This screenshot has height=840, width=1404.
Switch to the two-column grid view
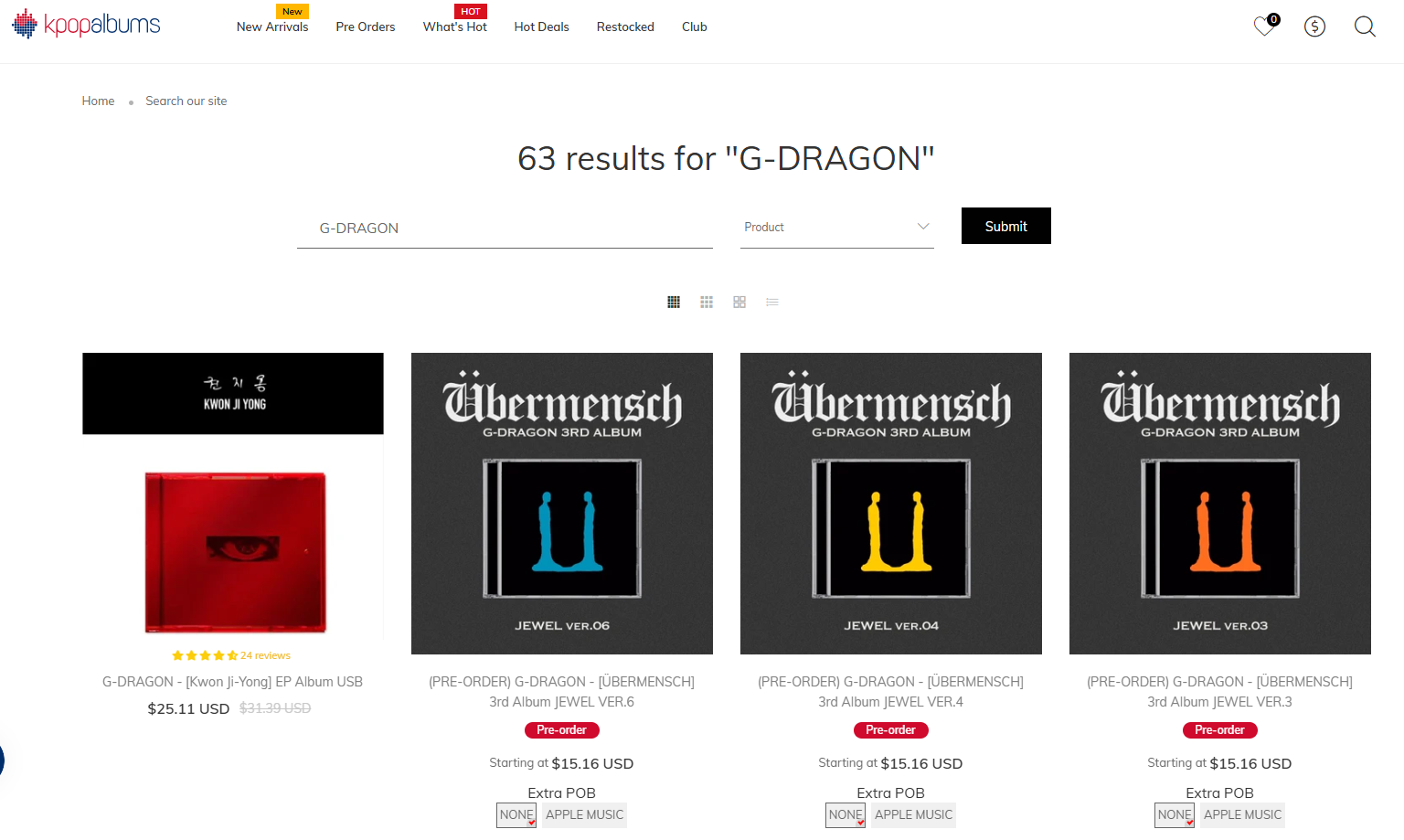point(739,302)
